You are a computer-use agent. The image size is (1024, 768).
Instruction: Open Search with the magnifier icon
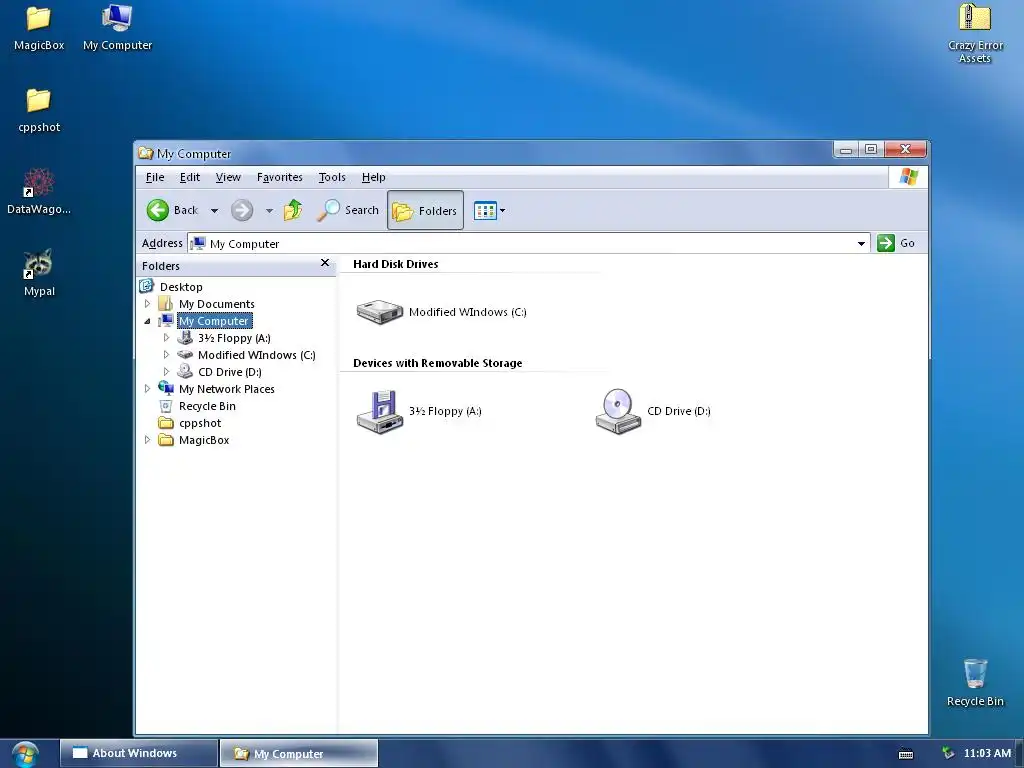click(x=347, y=210)
